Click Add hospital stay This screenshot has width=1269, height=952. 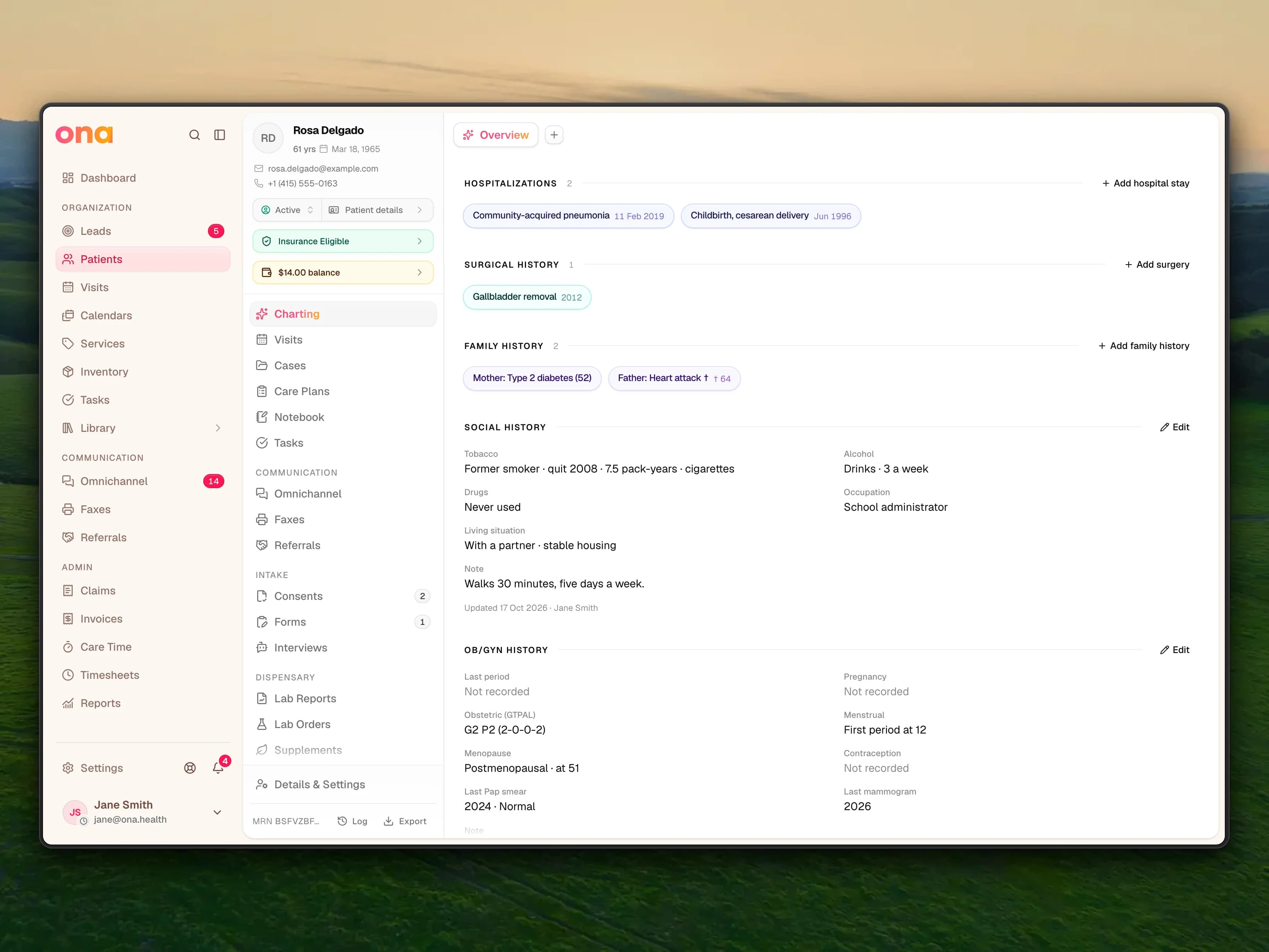1146,183
